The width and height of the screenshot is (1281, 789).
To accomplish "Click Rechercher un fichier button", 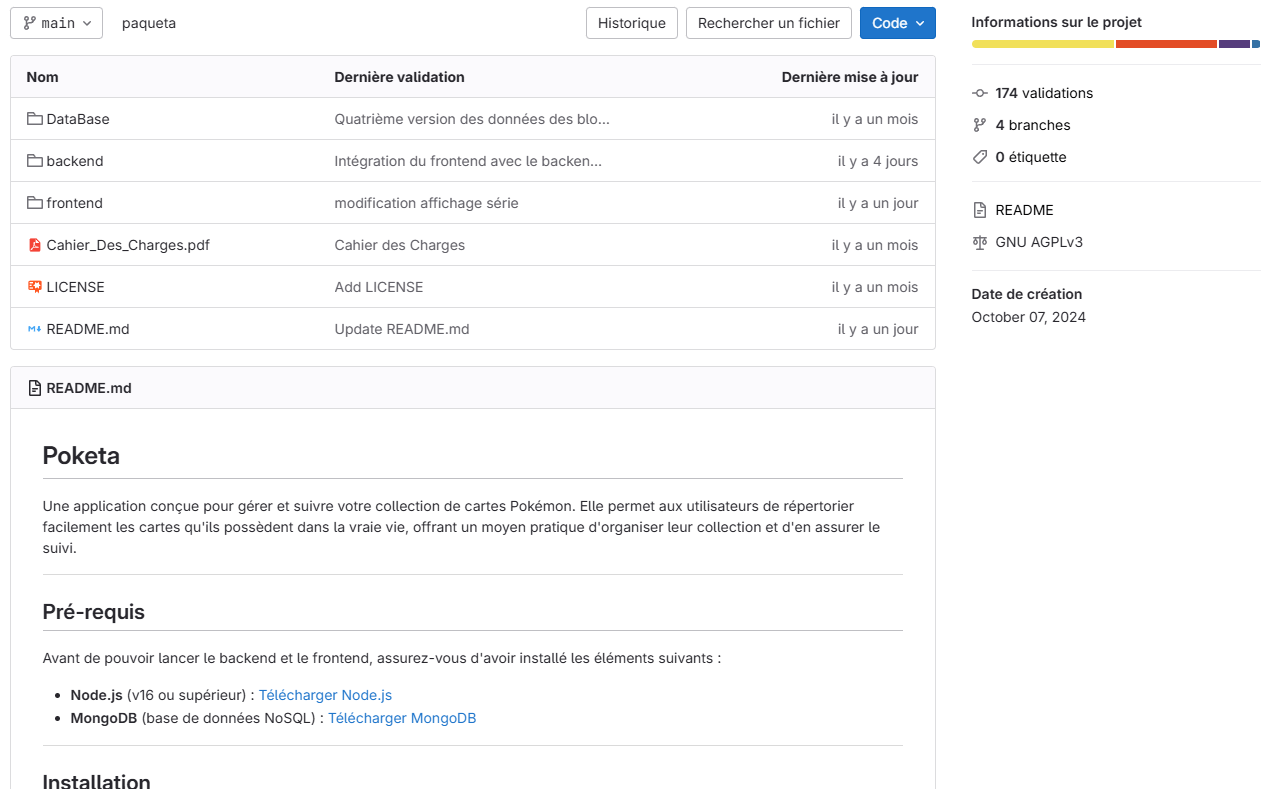I will pyautogui.click(x=768, y=23).
